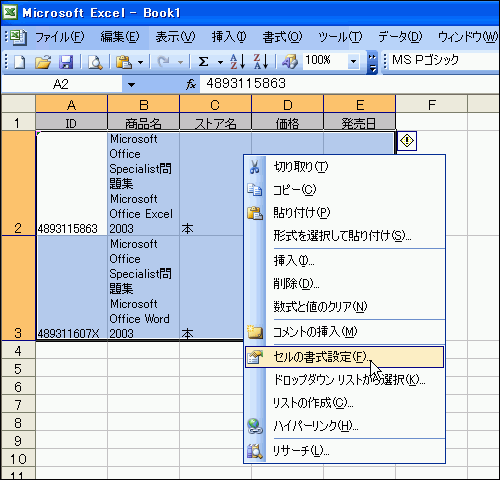Click the Drawing toolbar icon
This screenshot has width=500, height=480.
pyautogui.click(x=290, y=62)
